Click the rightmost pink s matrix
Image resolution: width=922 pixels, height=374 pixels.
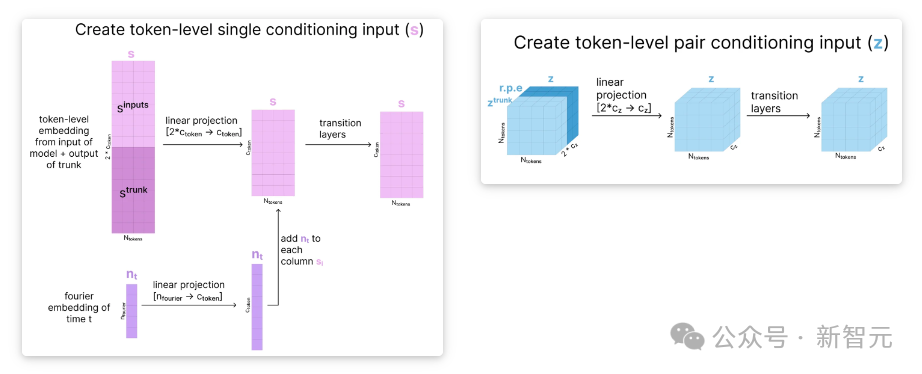point(401,155)
